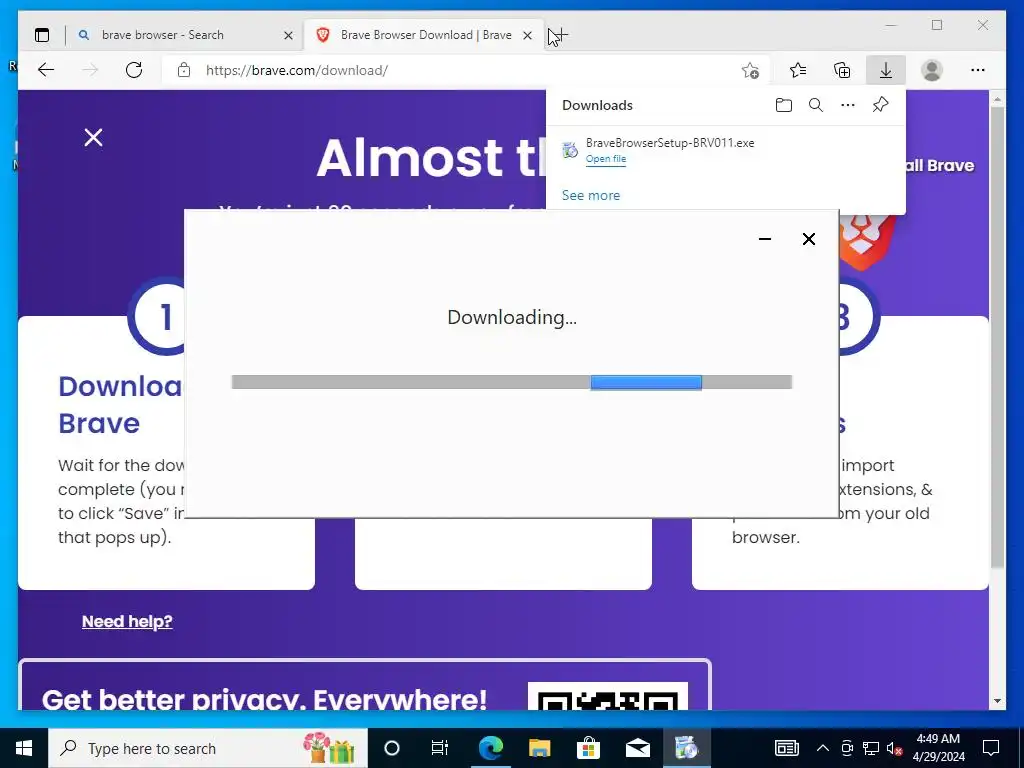Minimize the Downloading installer dialog

point(765,239)
